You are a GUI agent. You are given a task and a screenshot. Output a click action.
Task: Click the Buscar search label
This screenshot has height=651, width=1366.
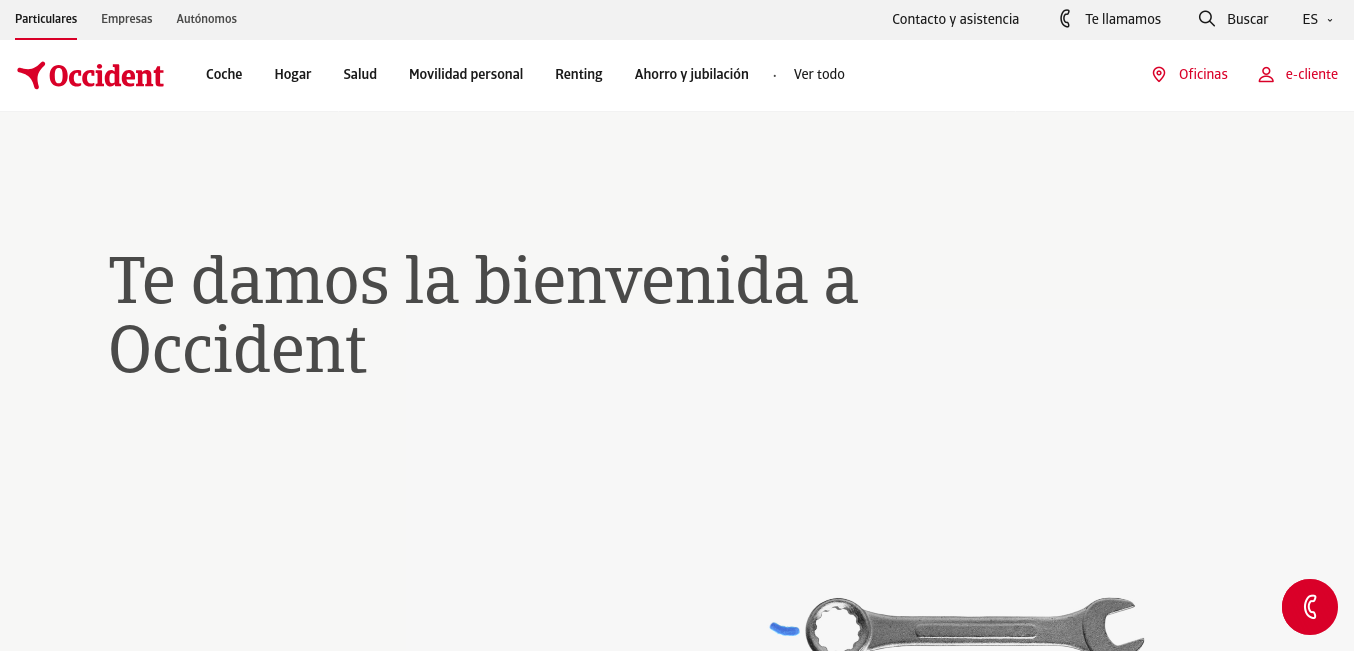1248,19
